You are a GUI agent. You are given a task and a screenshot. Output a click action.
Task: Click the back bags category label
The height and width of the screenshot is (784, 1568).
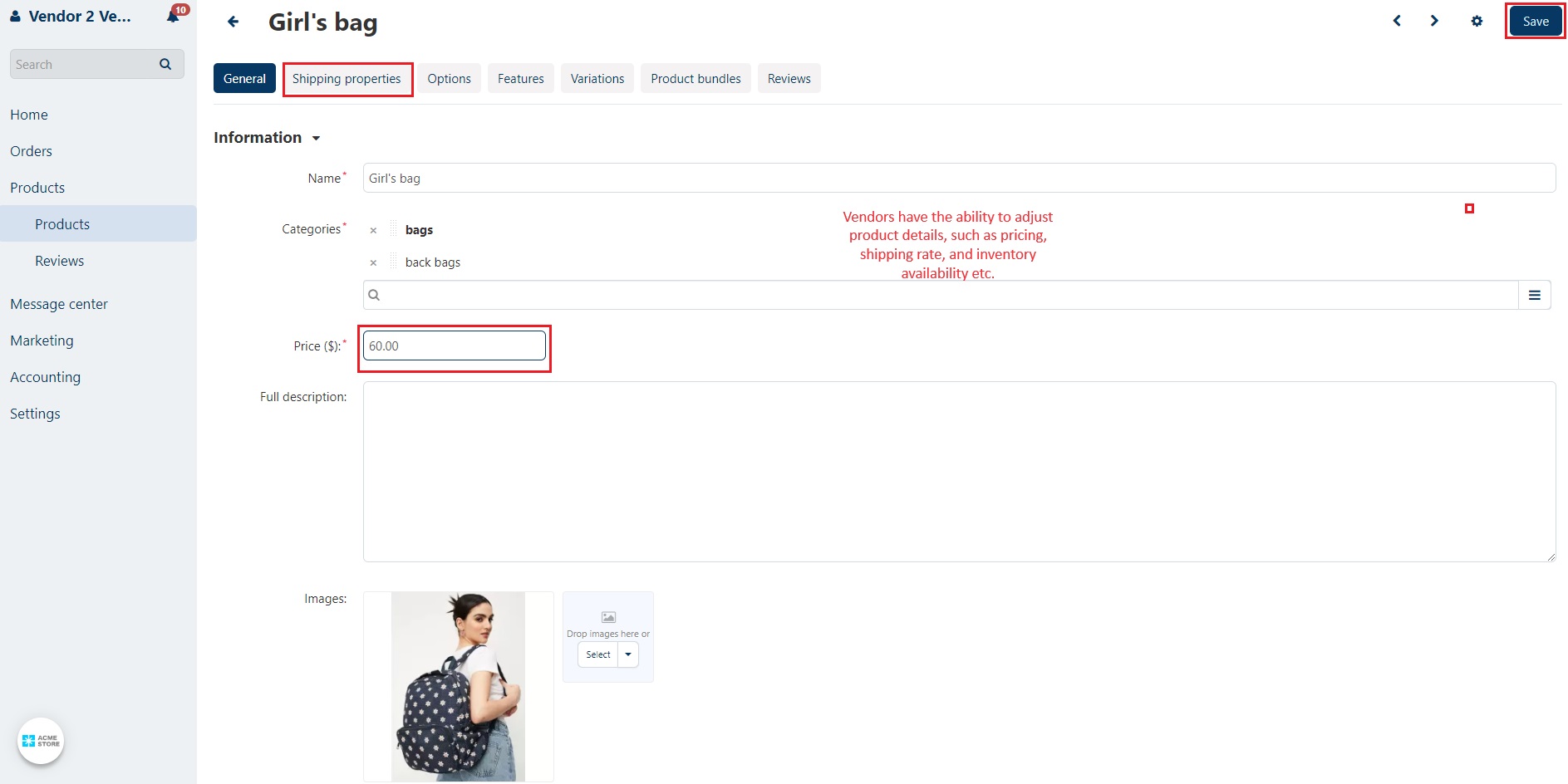coord(433,262)
